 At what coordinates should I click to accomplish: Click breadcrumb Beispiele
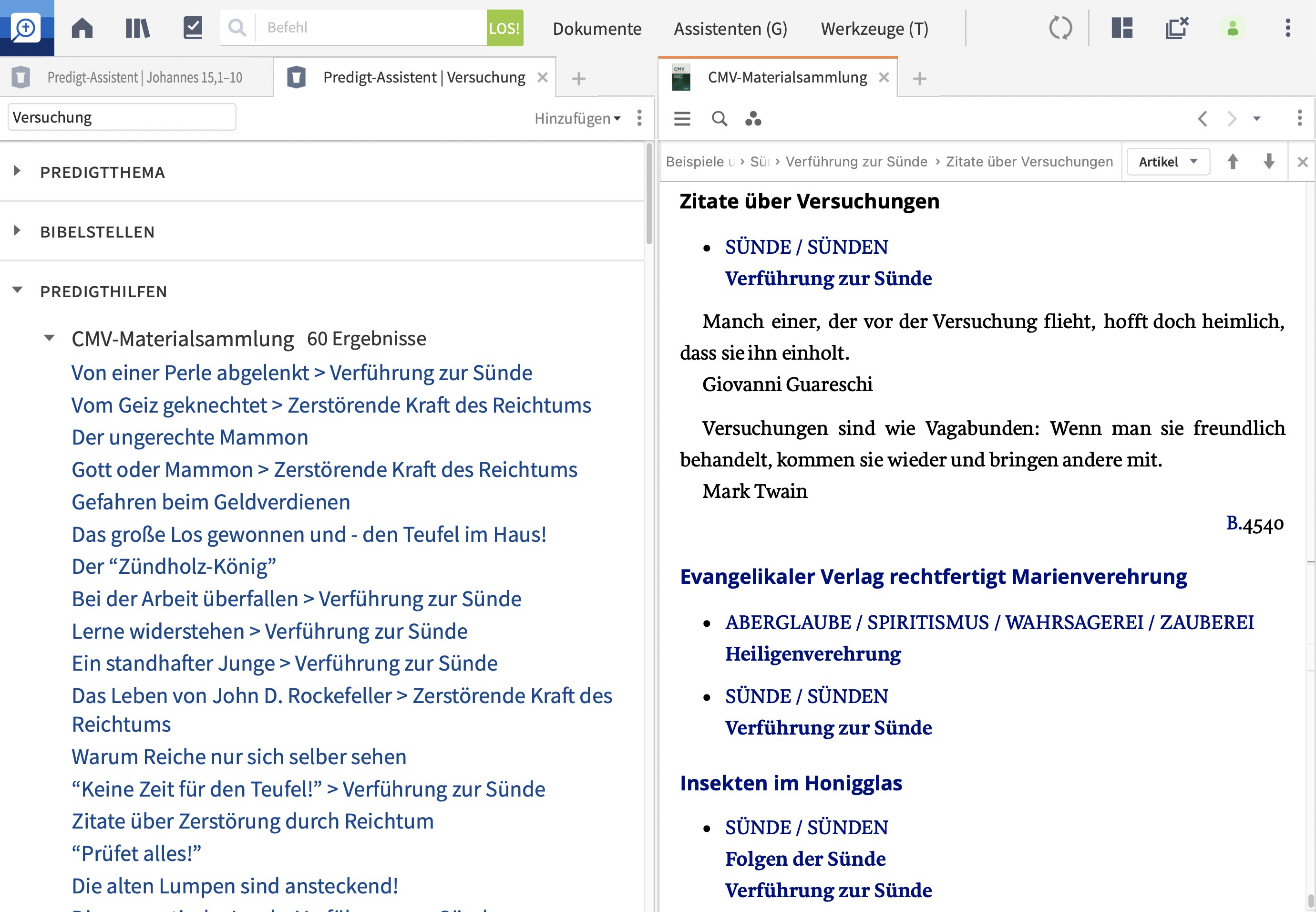click(x=700, y=162)
